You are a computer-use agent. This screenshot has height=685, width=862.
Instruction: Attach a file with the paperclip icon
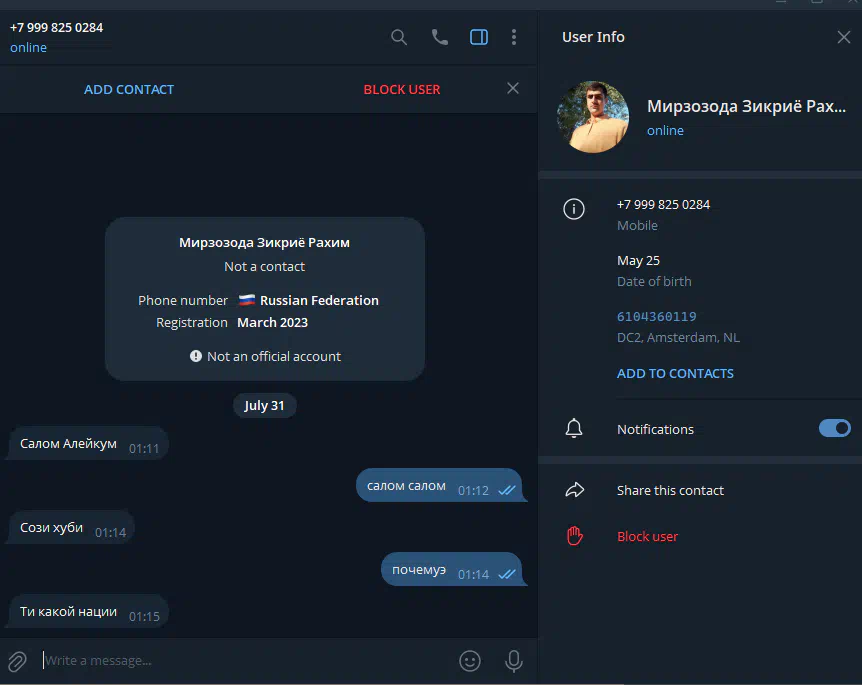point(17,661)
